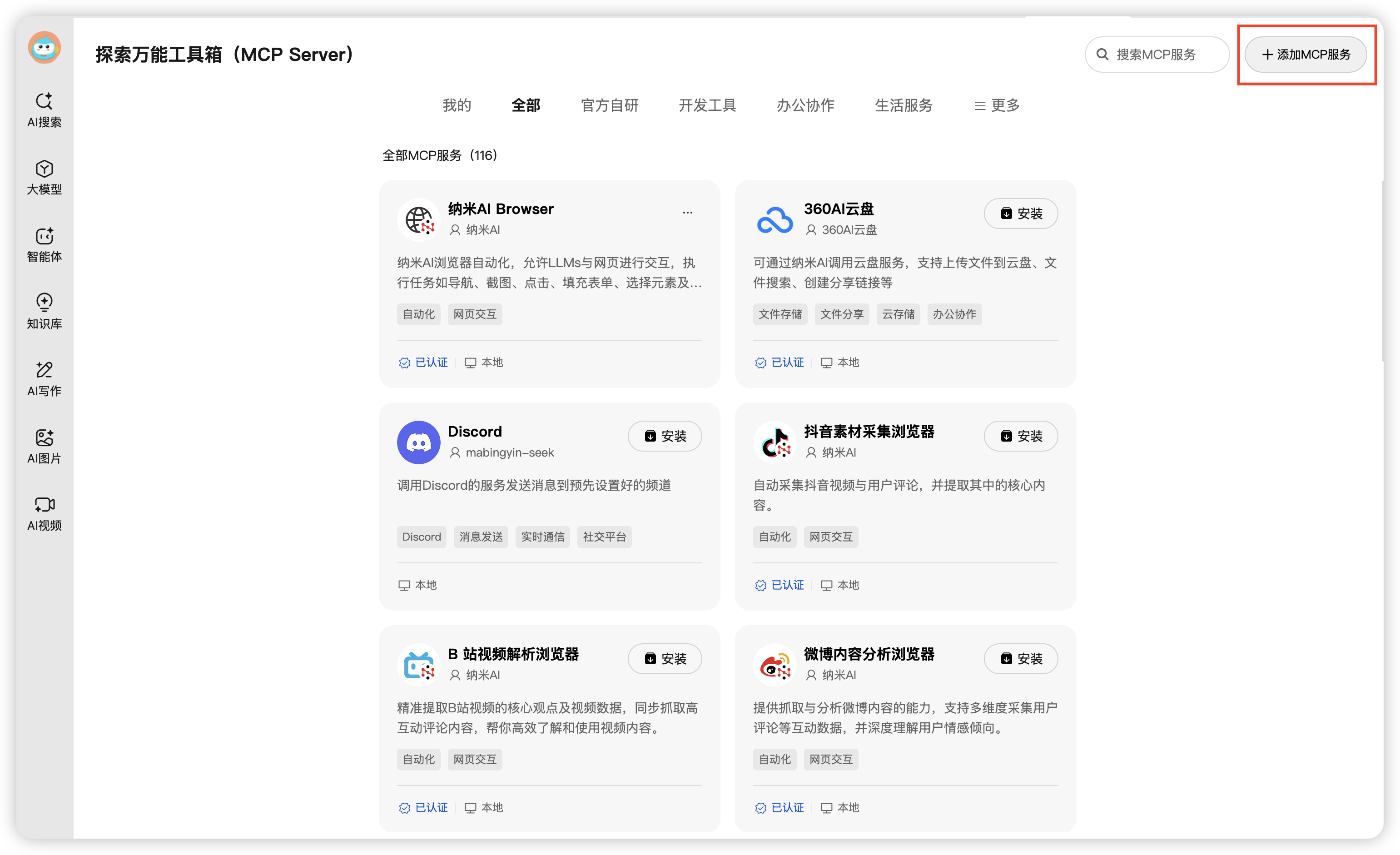The image size is (1400, 855).
Task: Click the 网页交互 tag on 纳米AI Browser
Action: [475, 314]
